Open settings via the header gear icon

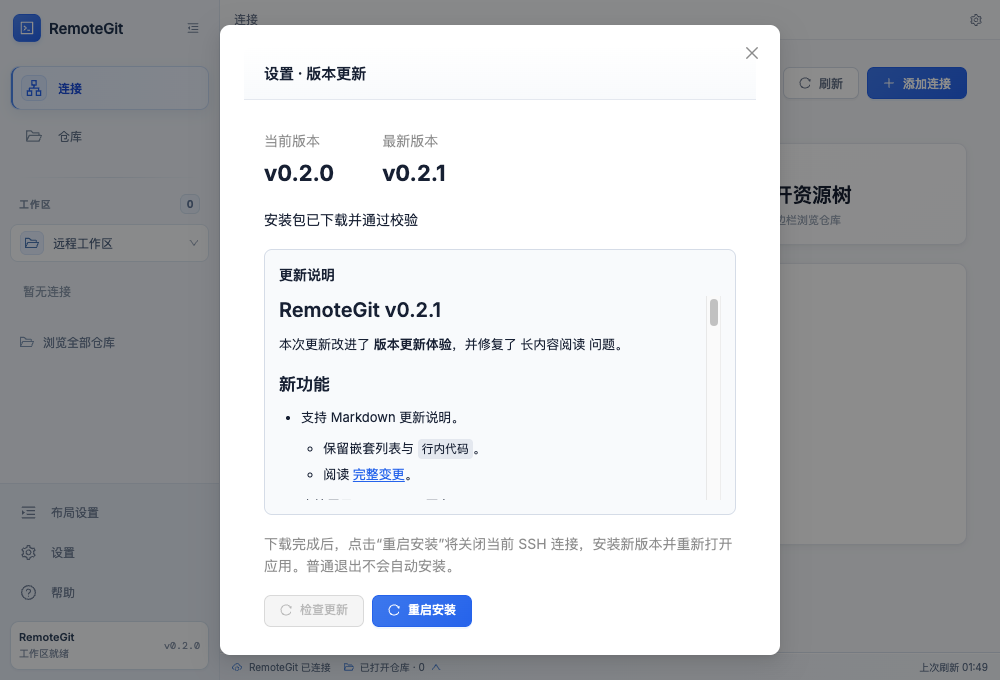976,20
